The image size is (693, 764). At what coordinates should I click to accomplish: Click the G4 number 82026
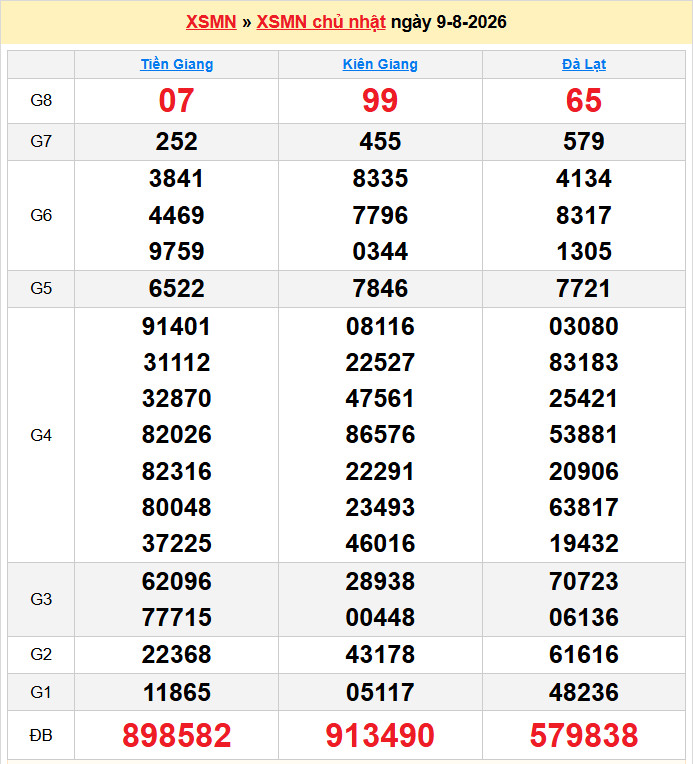tap(176, 435)
